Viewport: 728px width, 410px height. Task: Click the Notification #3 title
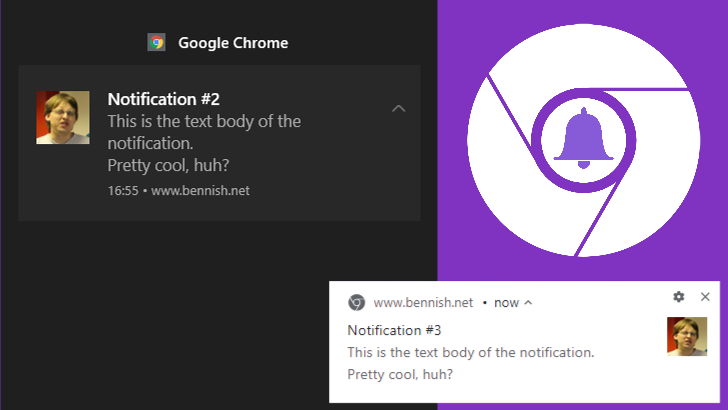point(394,329)
